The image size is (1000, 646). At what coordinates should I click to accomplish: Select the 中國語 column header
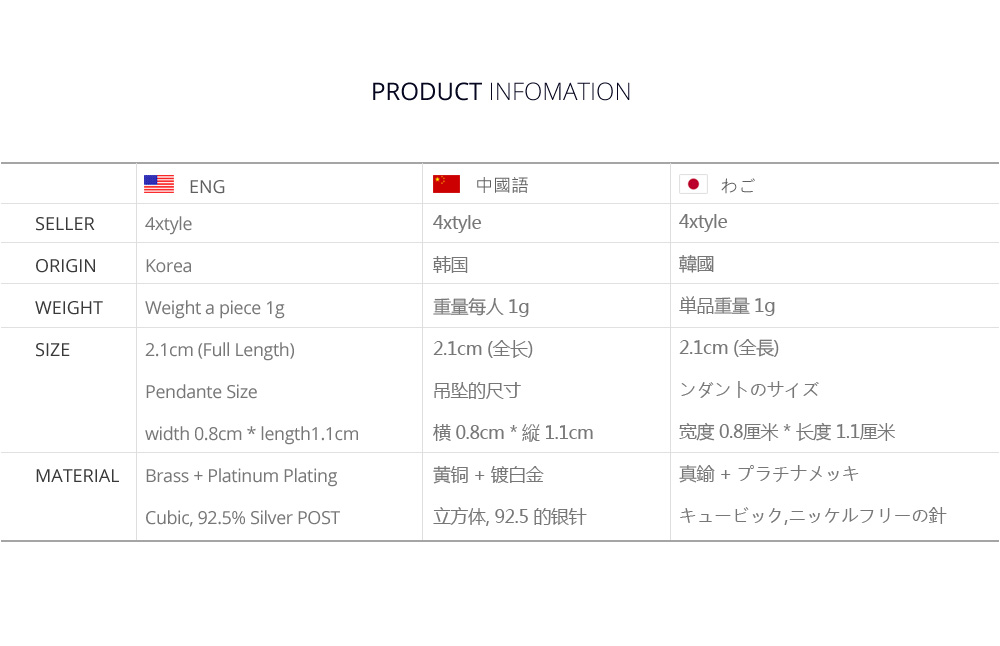click(502, 185)
